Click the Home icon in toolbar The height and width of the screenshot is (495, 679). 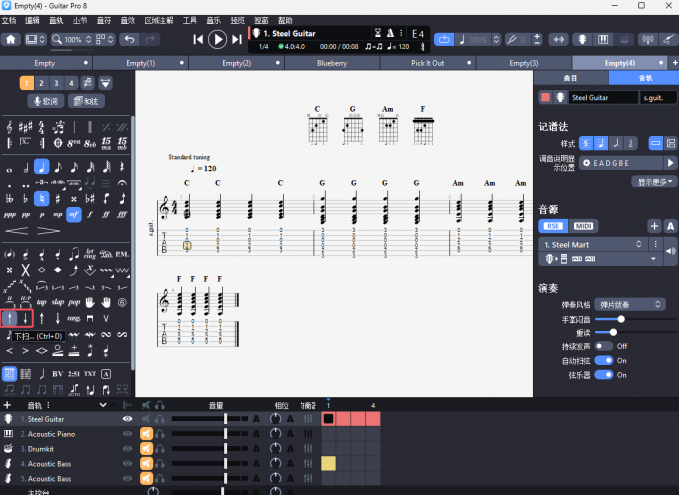(x=11, y=39)
